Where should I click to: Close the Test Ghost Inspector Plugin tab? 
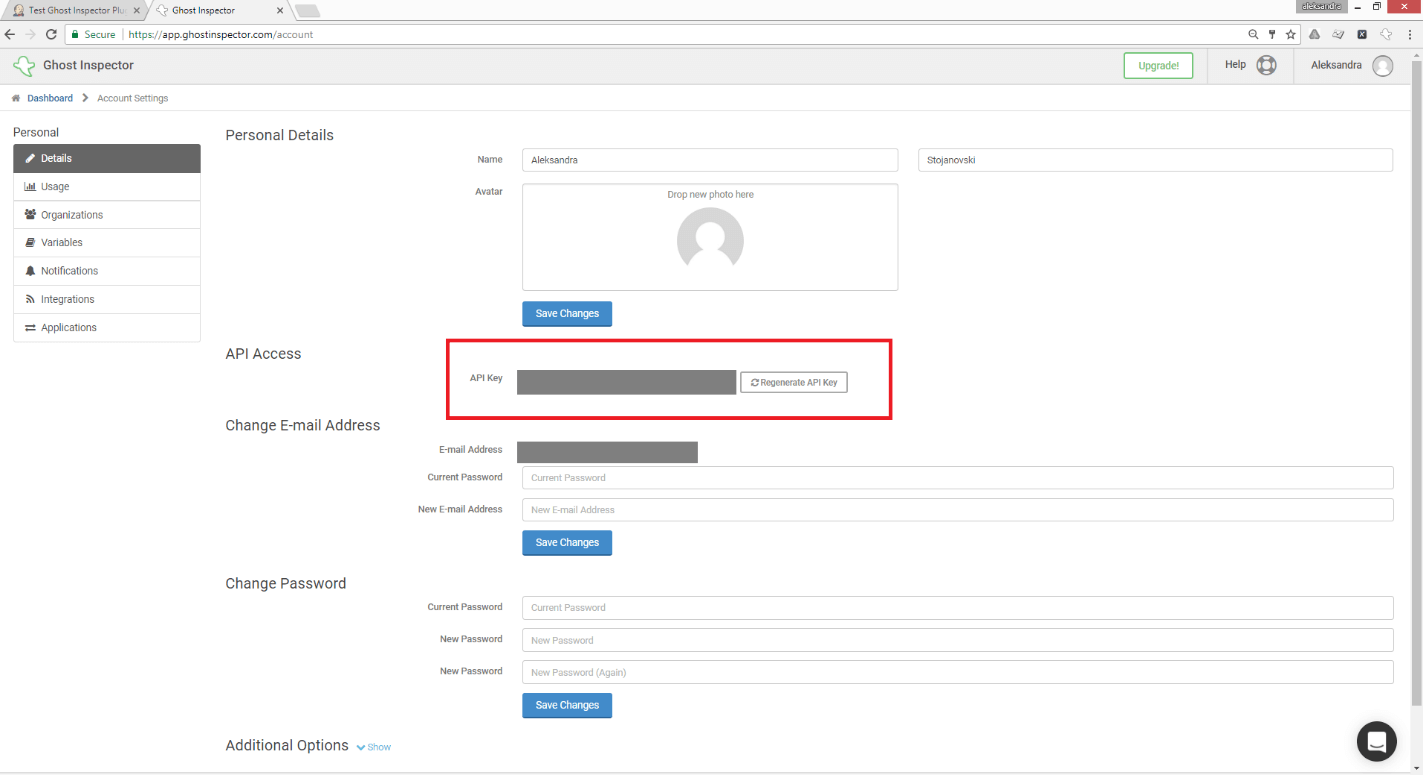[x=136, y=11]
